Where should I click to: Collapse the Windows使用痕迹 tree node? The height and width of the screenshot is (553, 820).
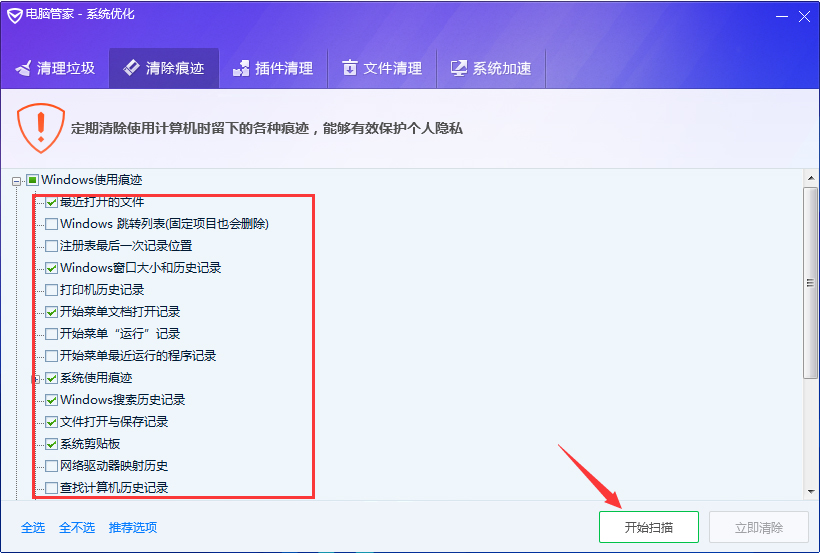tap(17, 181)
